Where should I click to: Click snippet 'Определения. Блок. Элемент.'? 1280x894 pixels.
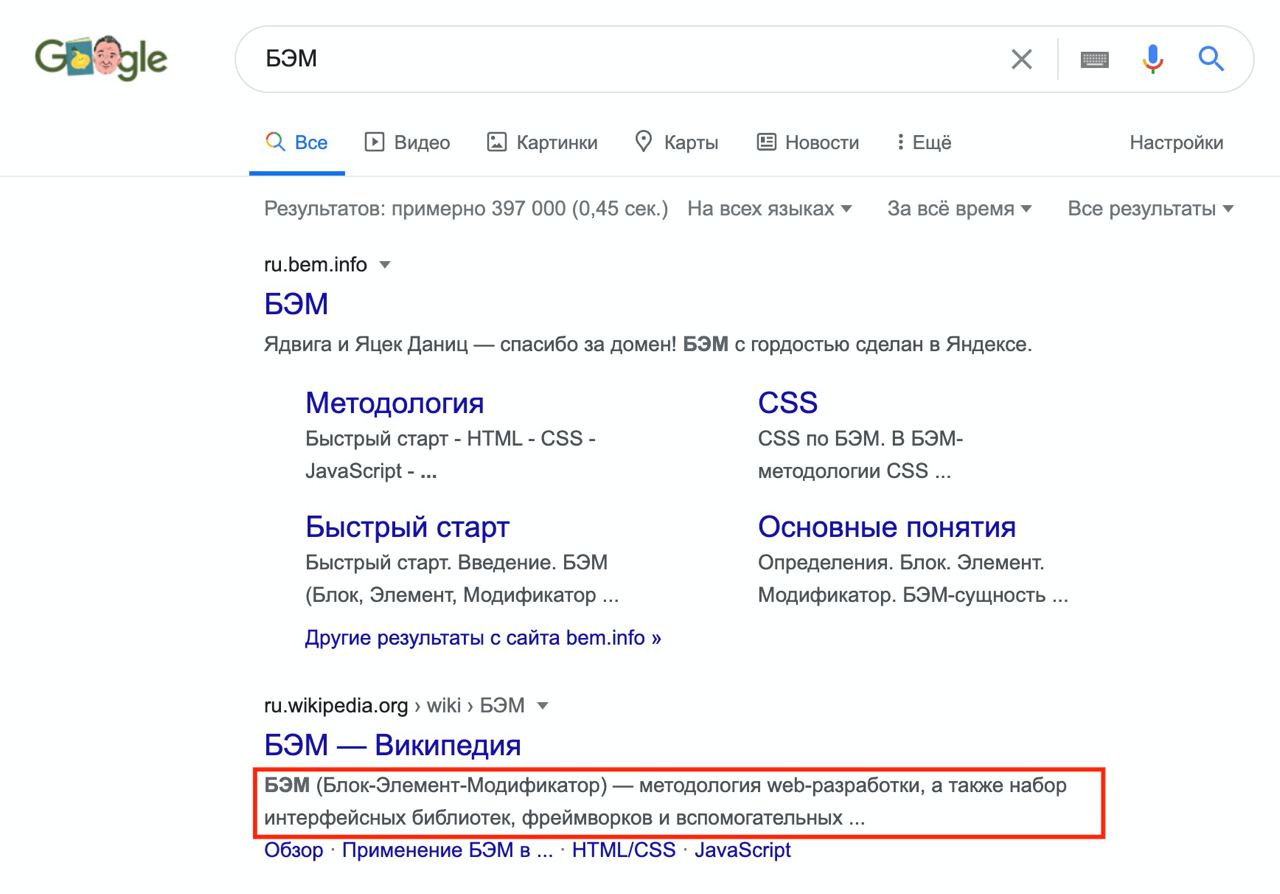913,579
